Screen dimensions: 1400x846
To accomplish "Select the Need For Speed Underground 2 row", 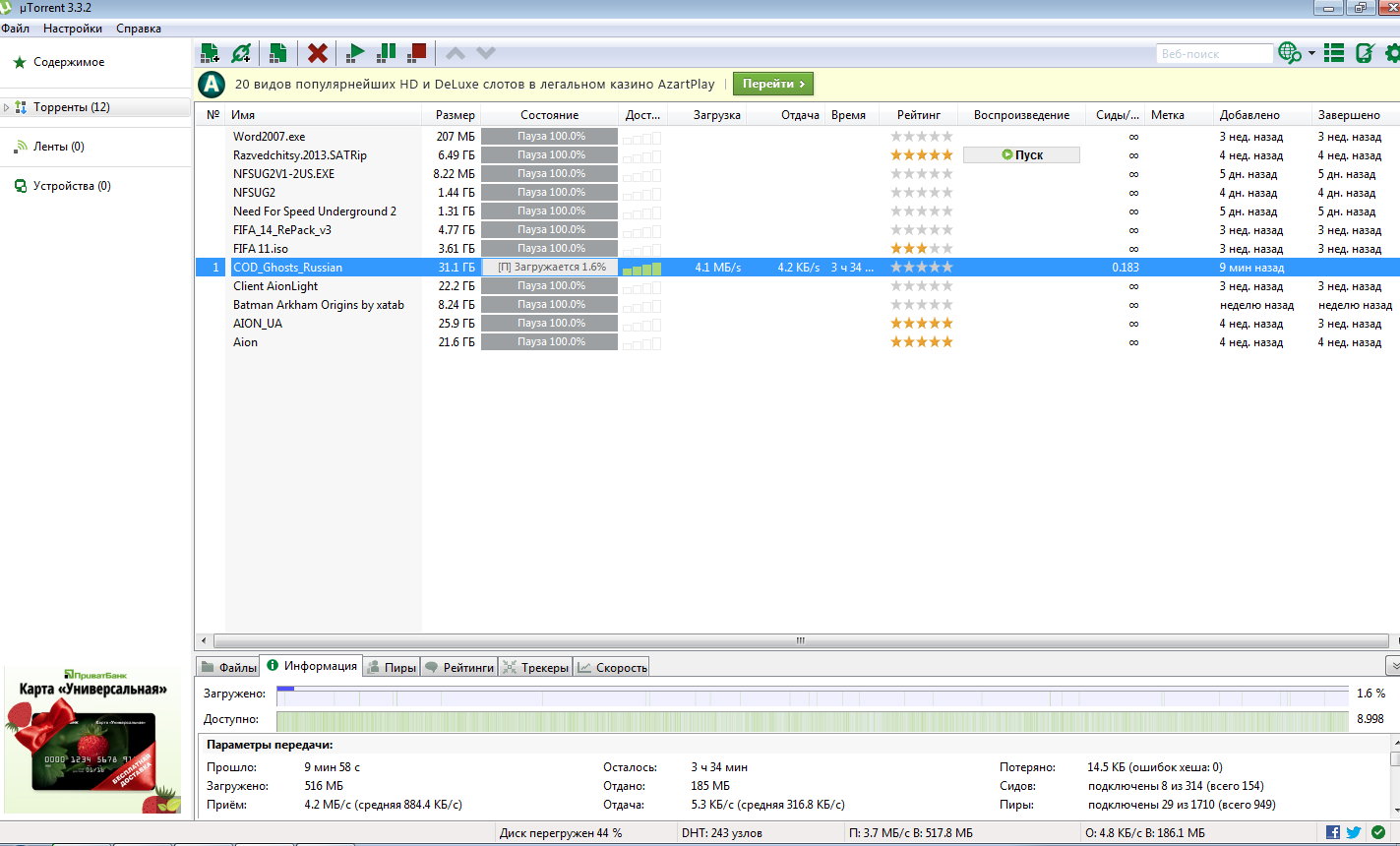I will pyautogui.click(x=797, y=211).
